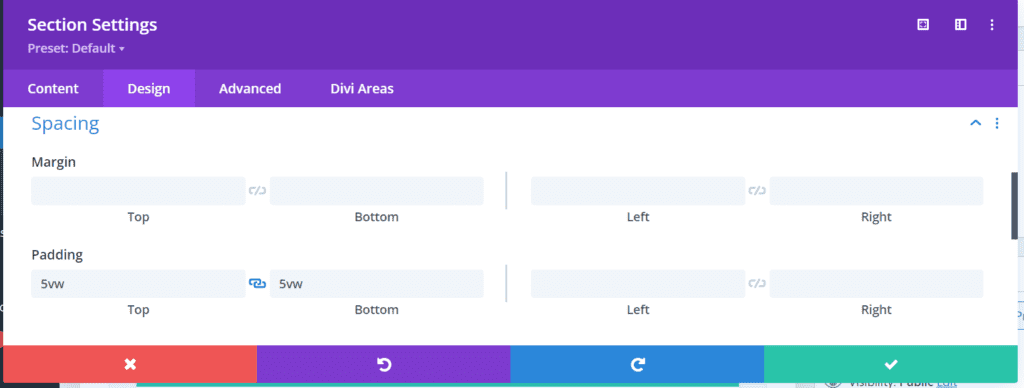This screenshot has height=388, width=1024.
Task: Collapse the Spacing section chevron
Action: point(976,123)
